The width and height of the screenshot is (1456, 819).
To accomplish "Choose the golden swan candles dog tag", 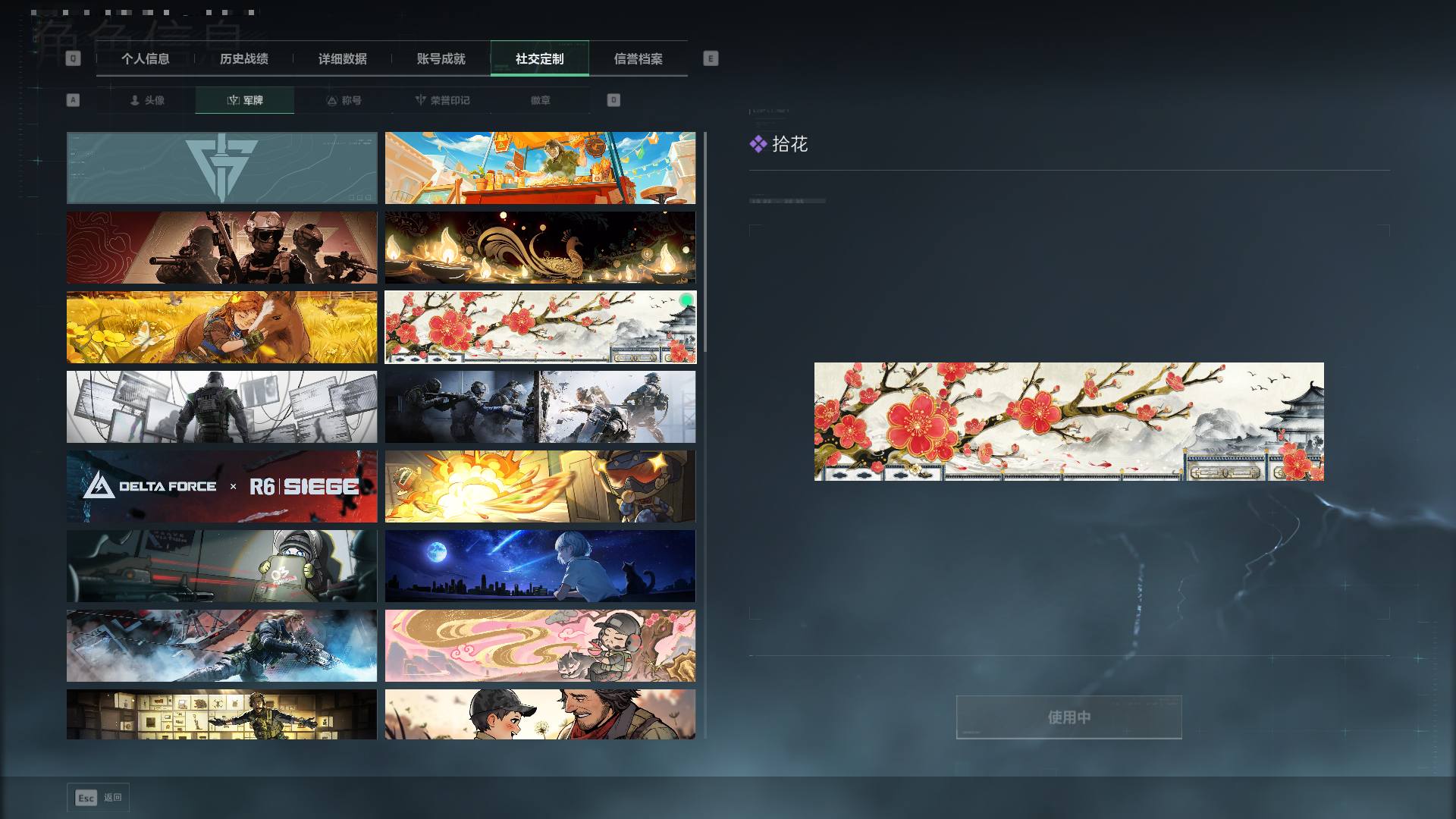I will coord(540,247).
